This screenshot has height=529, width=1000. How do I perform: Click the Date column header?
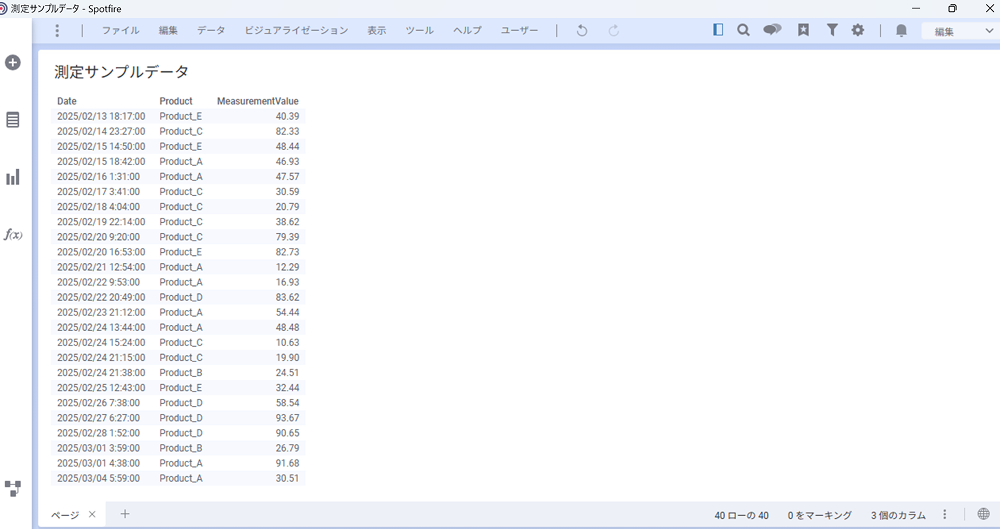point(67,101)
